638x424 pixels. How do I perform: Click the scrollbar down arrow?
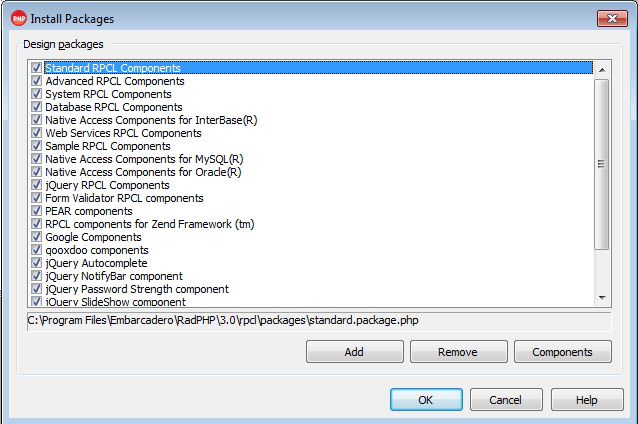point(602,298)
